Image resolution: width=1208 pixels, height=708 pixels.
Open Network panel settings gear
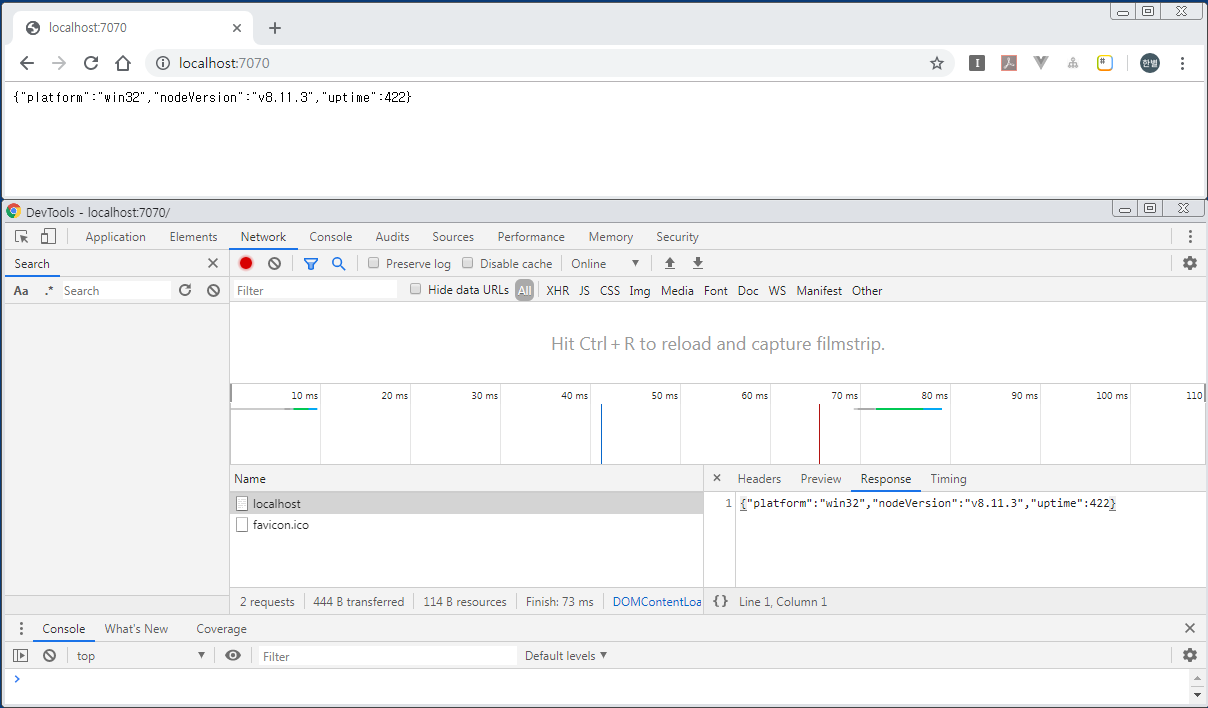pyautogui.click(x=1189, y=263)
